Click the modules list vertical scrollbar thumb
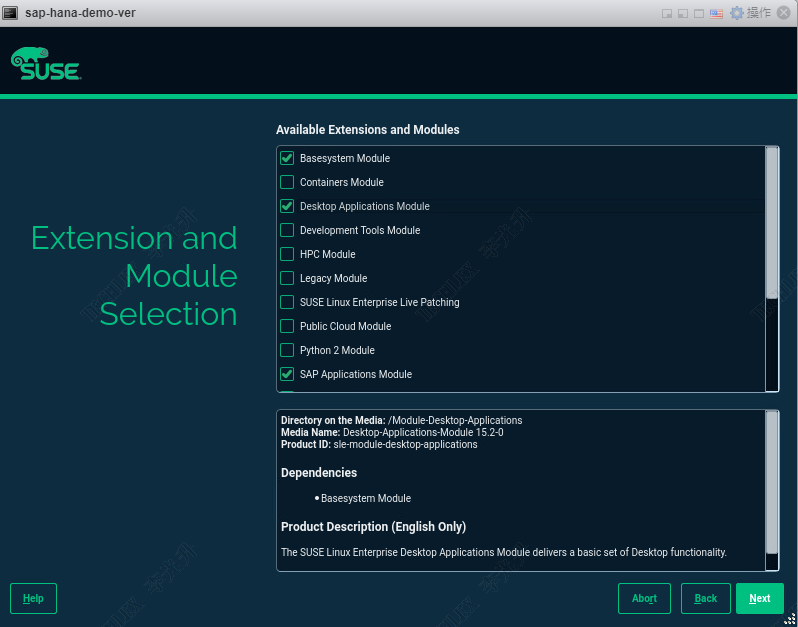 click(x=772, y=223)
